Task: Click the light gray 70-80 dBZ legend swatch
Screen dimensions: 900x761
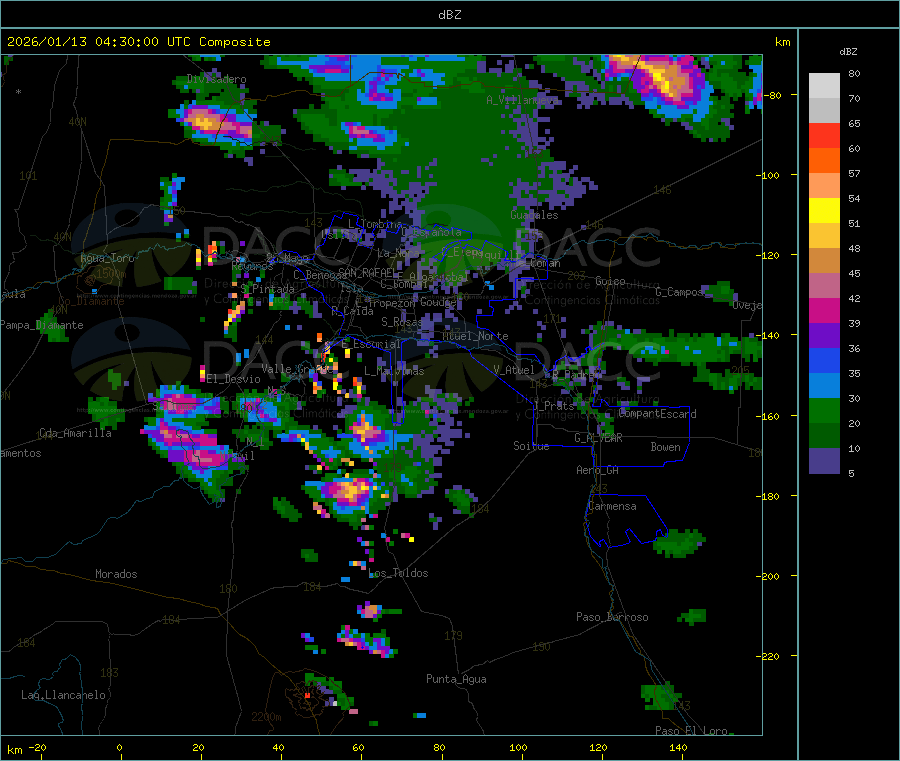Action: (824, 86)
